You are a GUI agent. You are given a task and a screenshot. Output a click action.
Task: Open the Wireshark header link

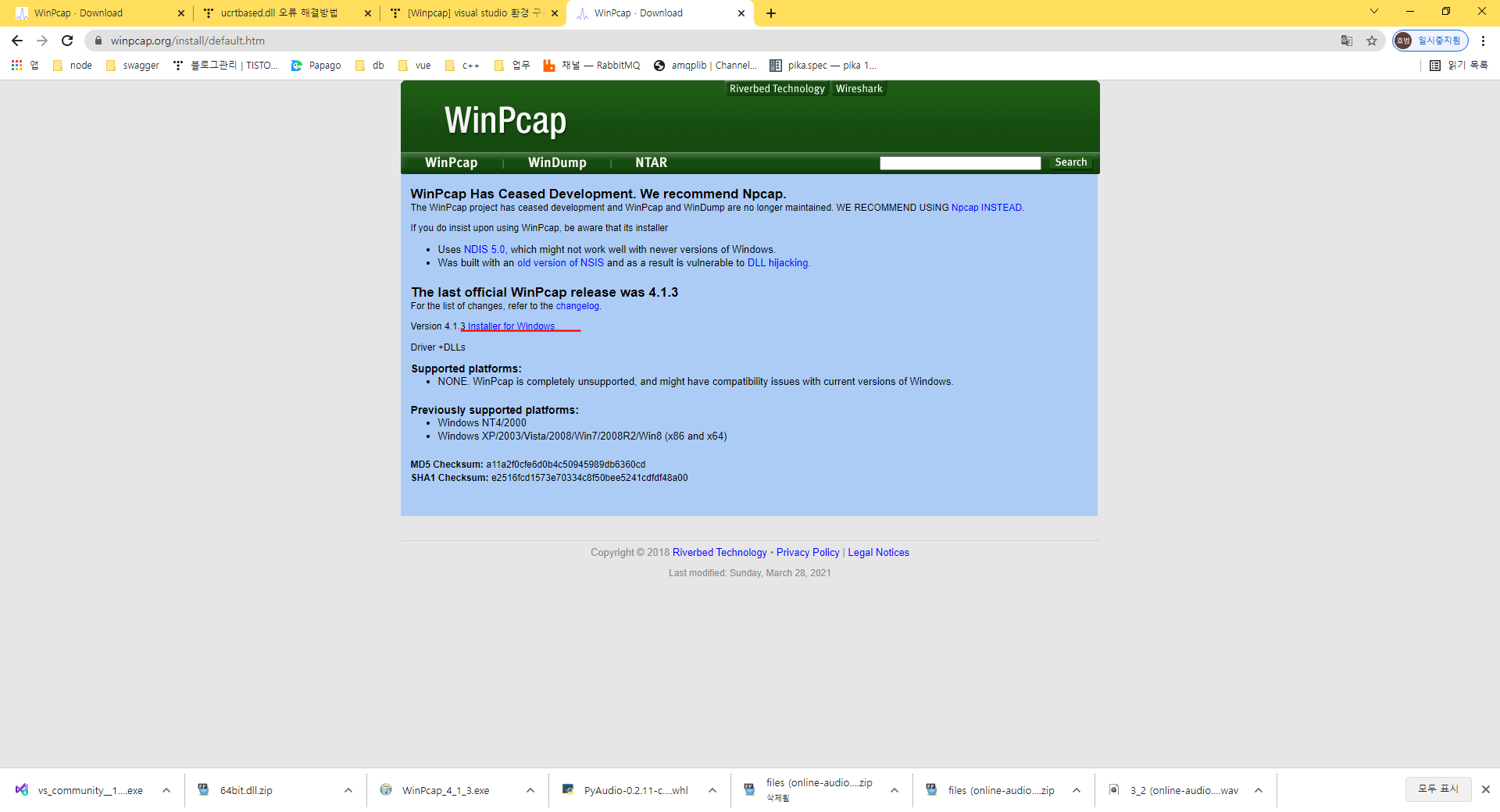pyautogui.click(x=859, y=89)
